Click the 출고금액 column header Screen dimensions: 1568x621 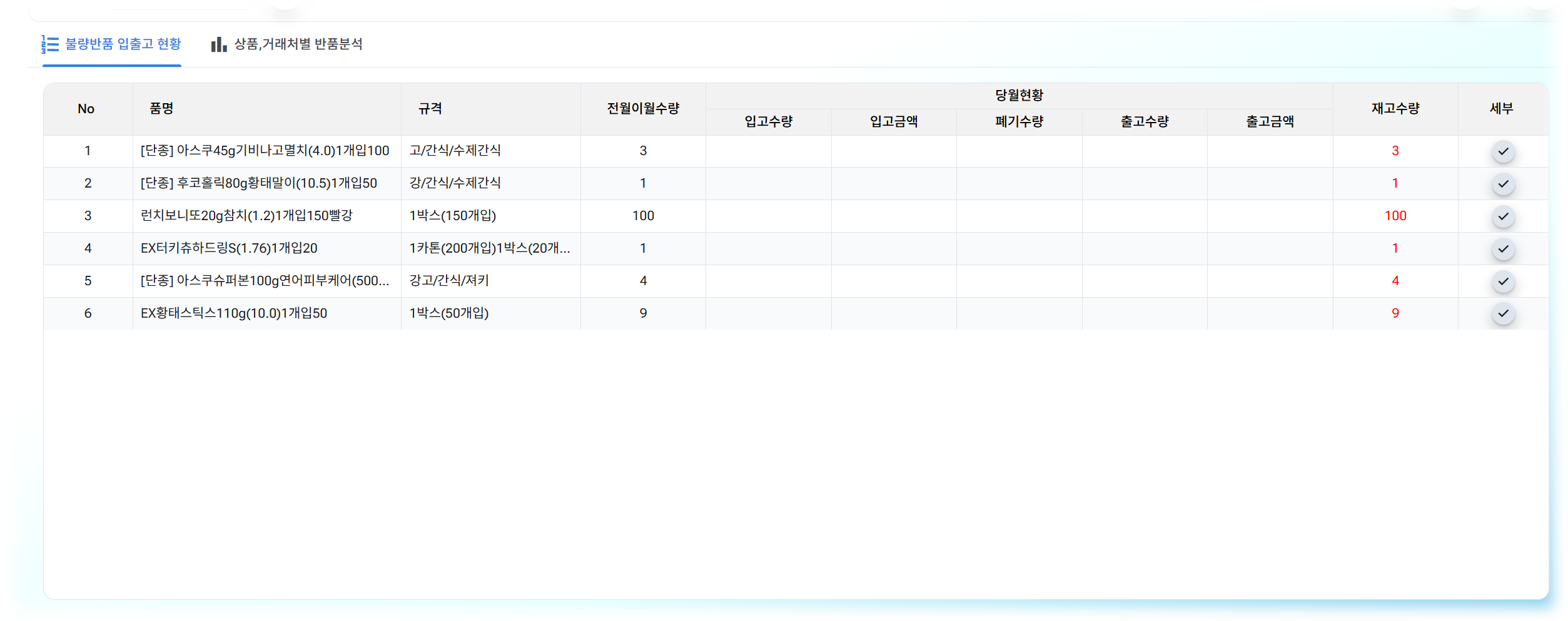pyautogui.click(x=1269, y=122)
